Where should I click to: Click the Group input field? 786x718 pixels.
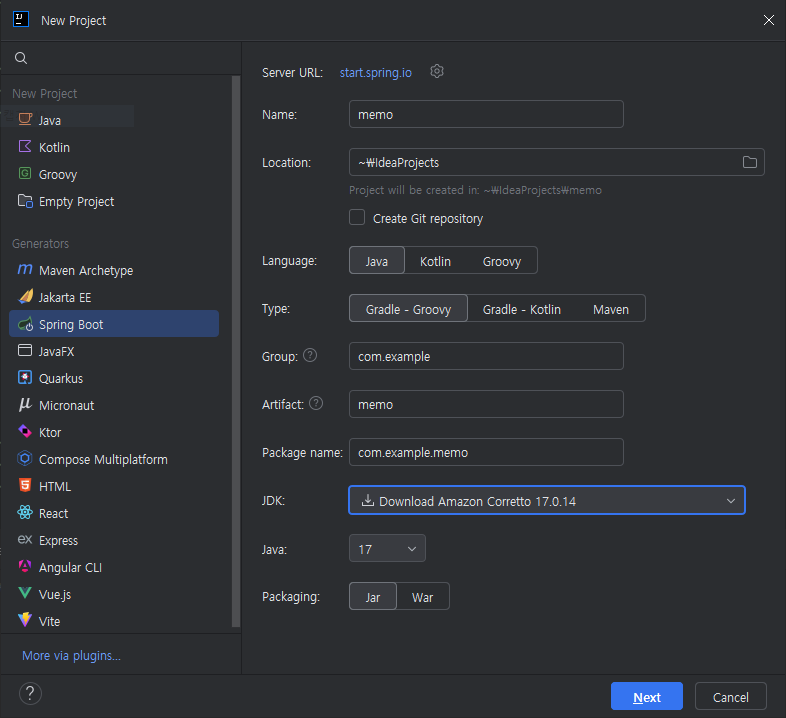486,356
